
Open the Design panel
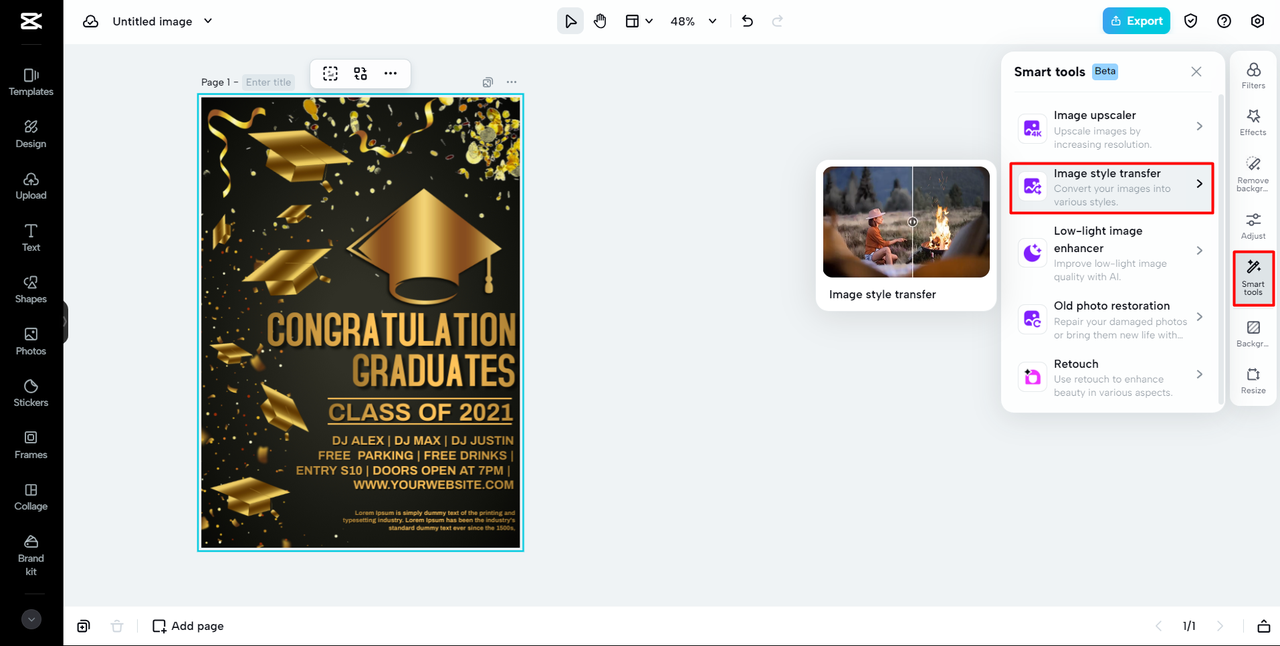(31, 134)
